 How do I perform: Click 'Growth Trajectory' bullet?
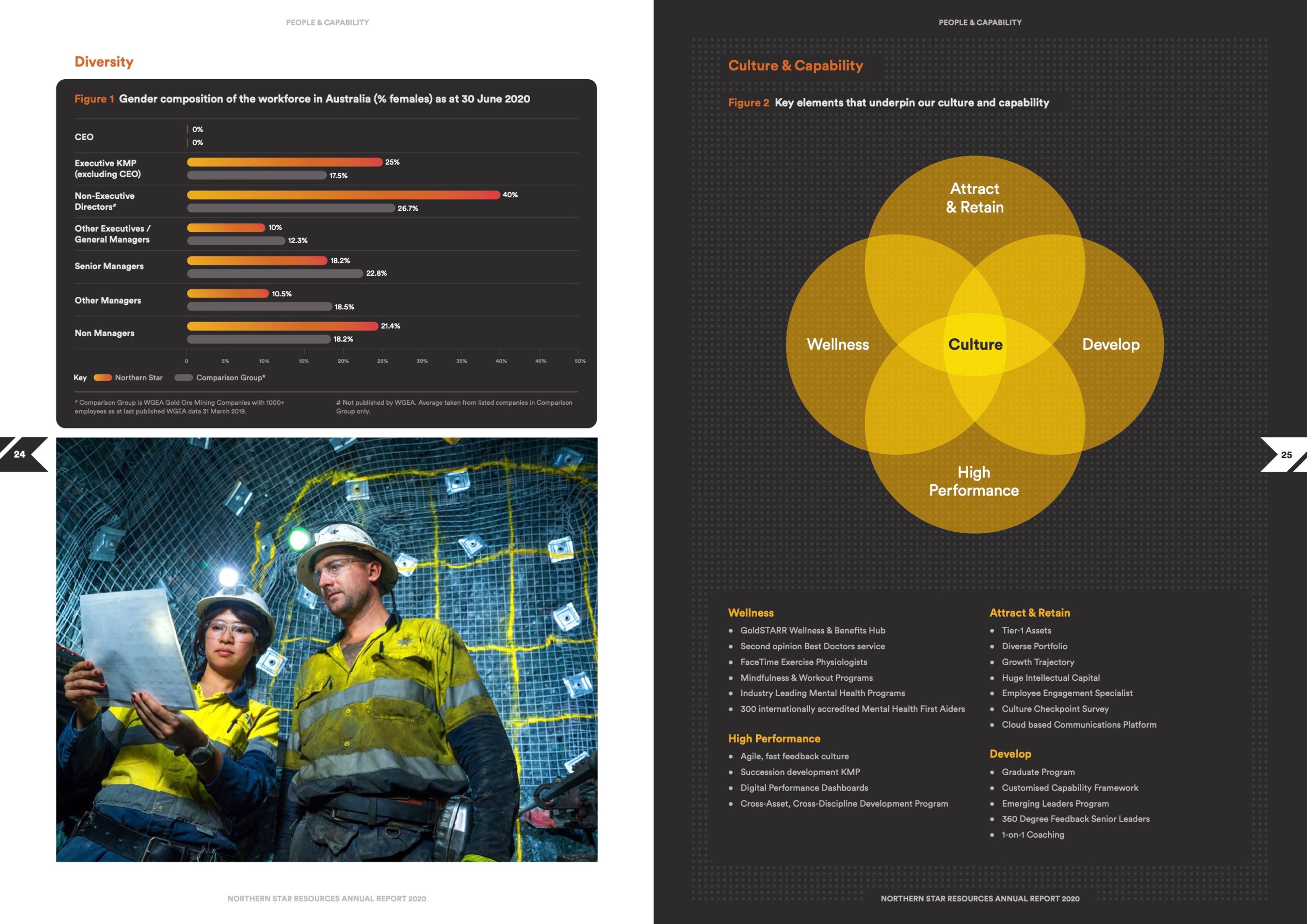point(1038,662)
